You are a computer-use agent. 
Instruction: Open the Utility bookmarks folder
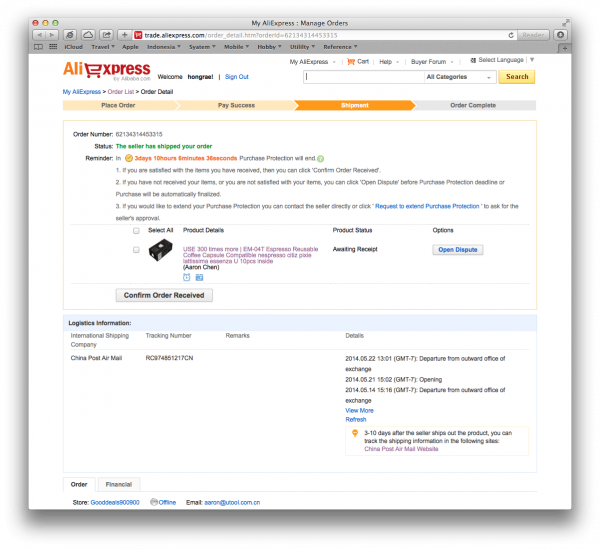tap(302, 47)
